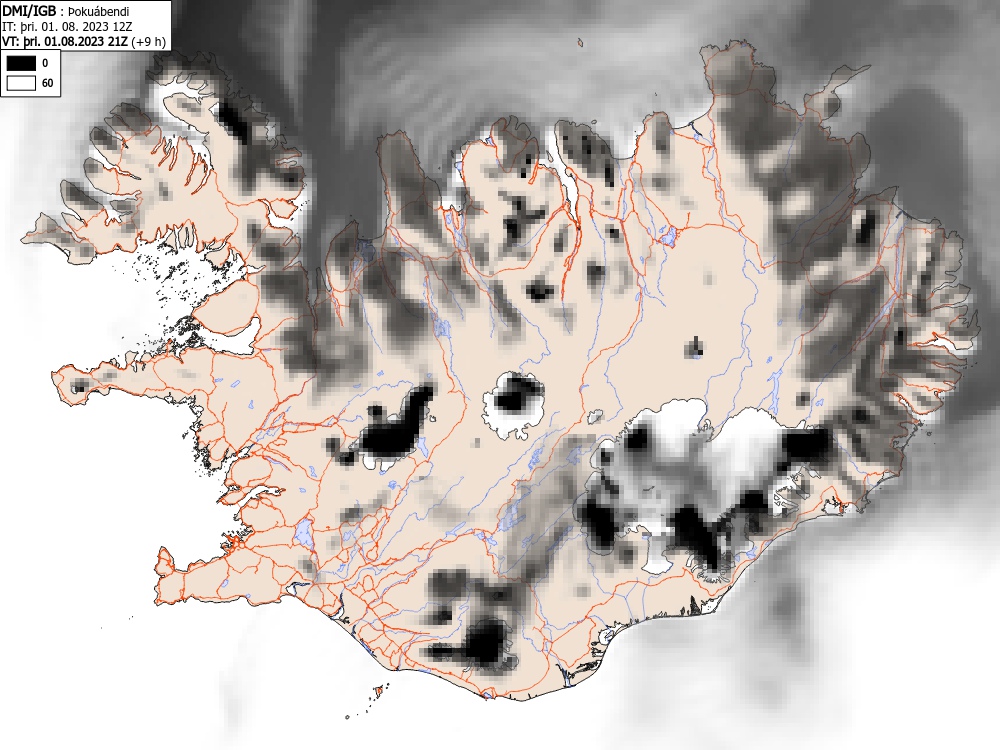Click the legend value label '60'
1000x750 pixels.
pos(47,83)
